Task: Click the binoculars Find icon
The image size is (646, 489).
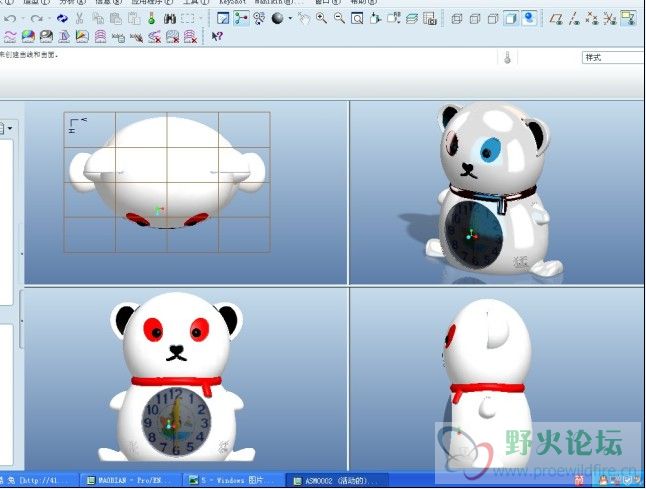Action: tap(169, 19)
